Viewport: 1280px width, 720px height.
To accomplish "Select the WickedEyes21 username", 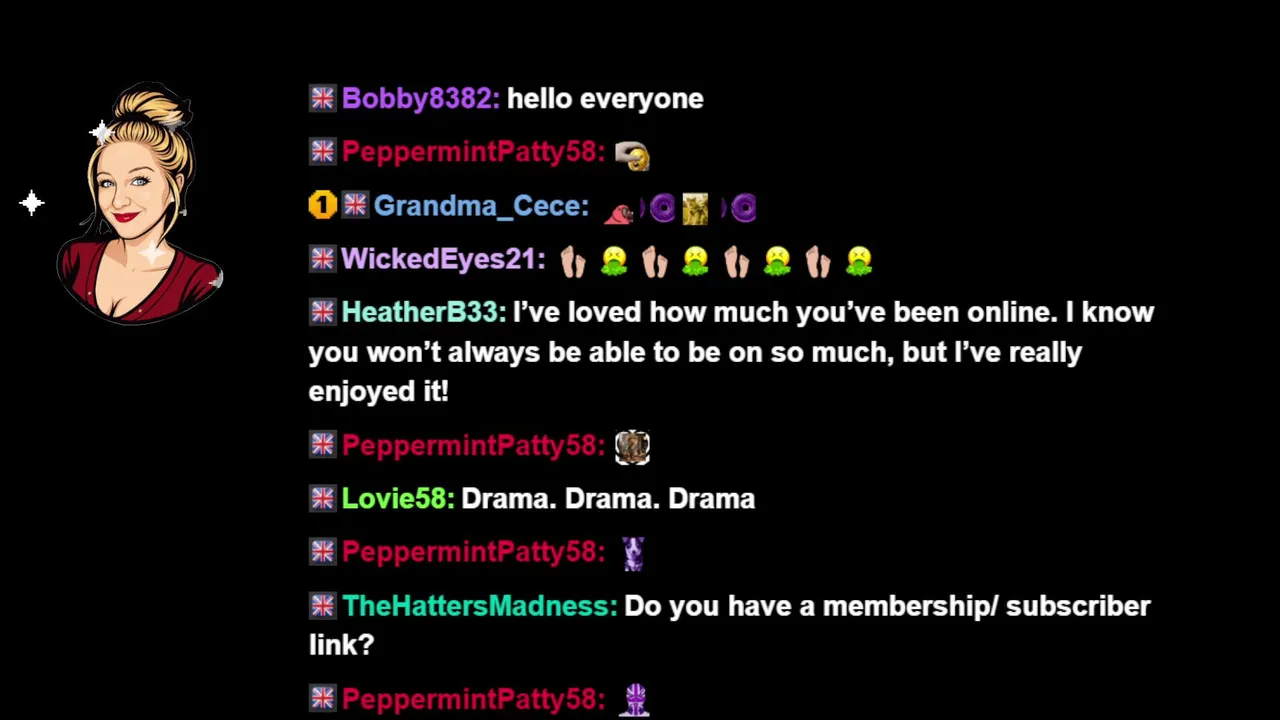I will [x=443, y=259].
